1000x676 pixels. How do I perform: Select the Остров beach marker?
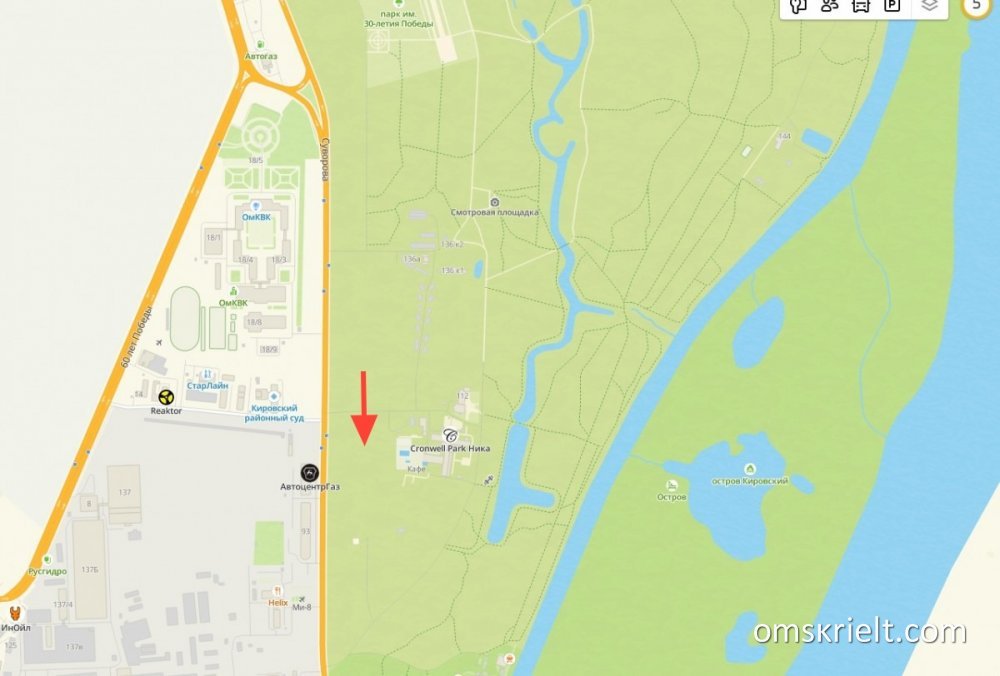click(x=671, y=486)
